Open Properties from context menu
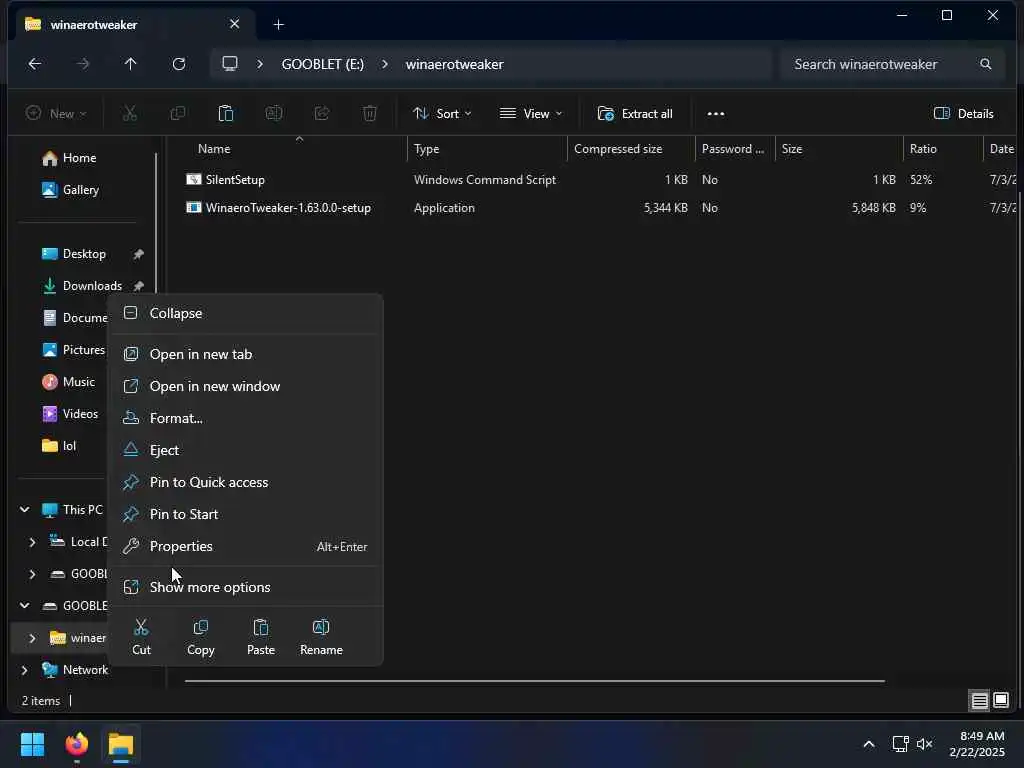This screenshot has width=1024, height=768. pos(245,546)
